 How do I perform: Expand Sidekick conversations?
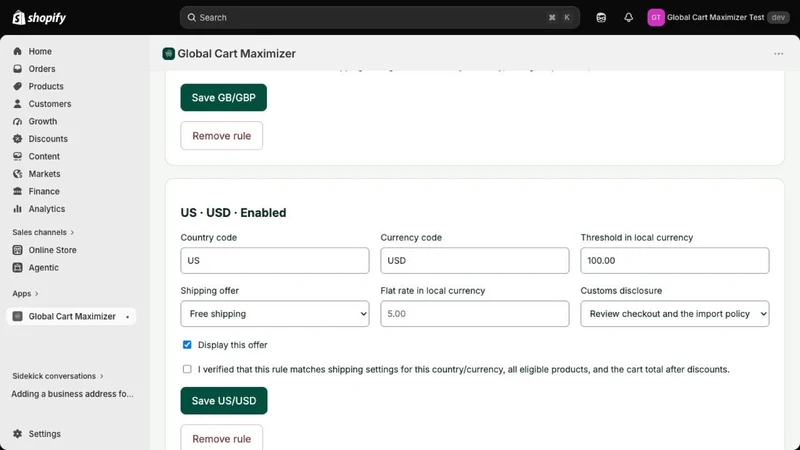tap(58, 376)
